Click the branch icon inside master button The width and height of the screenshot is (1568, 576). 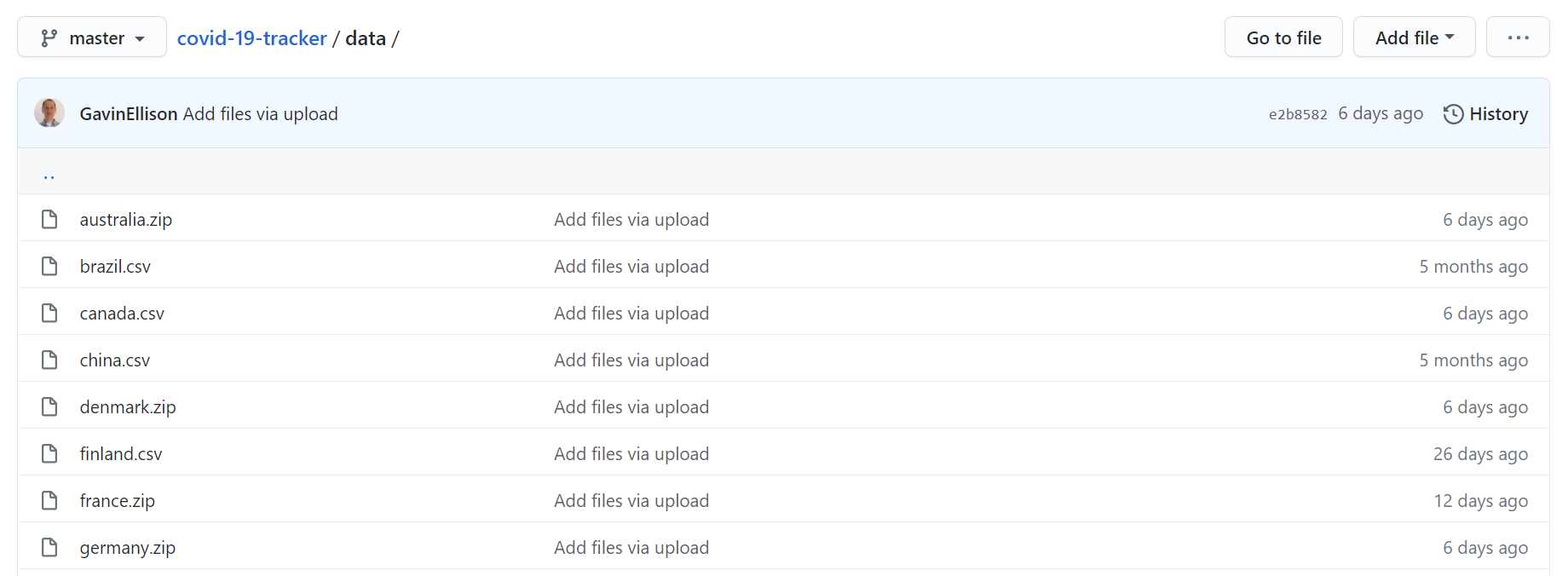click(x=49, y=37)
